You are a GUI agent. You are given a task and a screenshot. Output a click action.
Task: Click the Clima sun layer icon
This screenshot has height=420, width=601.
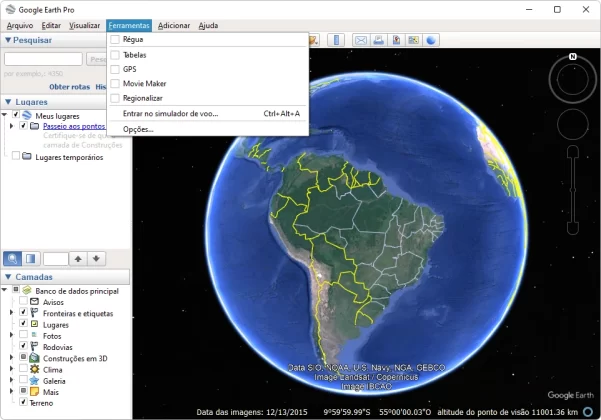click(34, 369)
